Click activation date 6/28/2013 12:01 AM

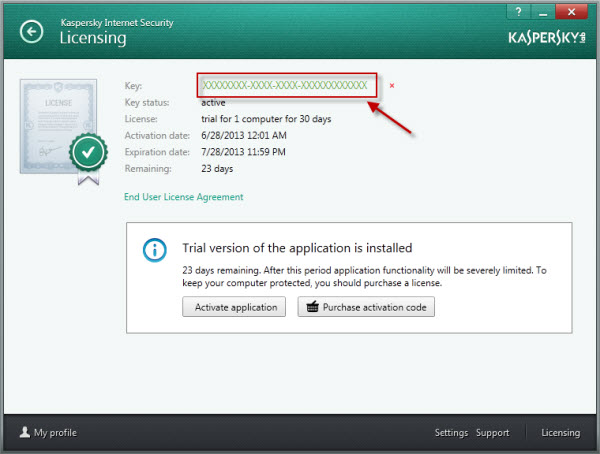(244, 136)
